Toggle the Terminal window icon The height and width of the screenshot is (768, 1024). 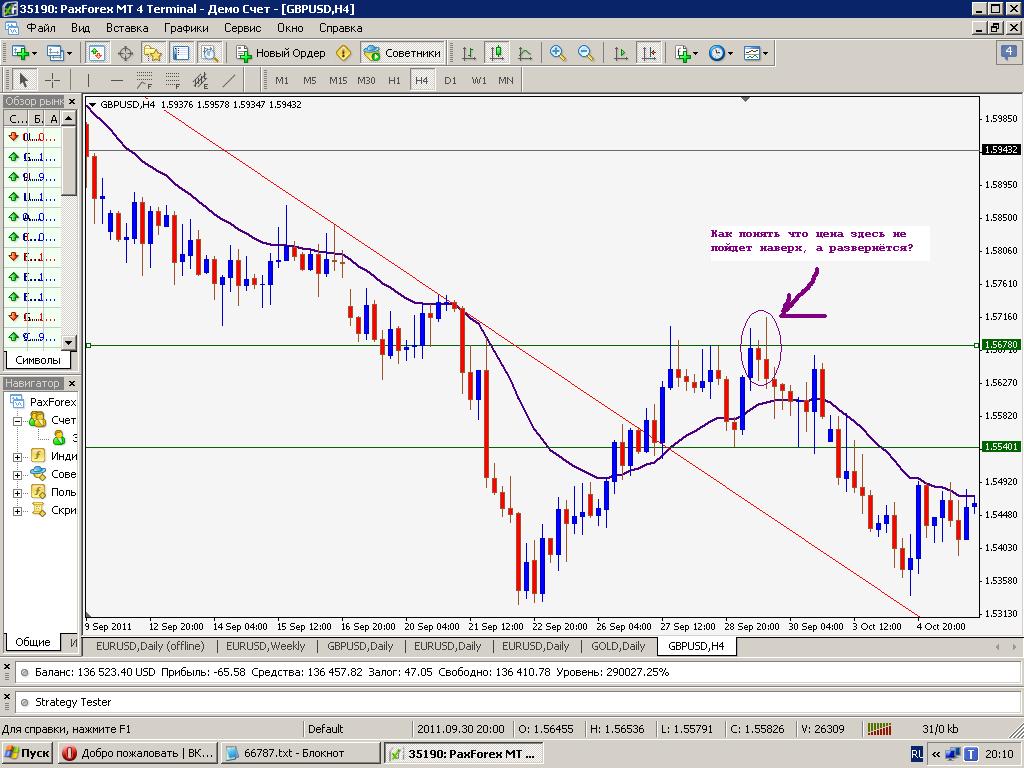[180, 53]
